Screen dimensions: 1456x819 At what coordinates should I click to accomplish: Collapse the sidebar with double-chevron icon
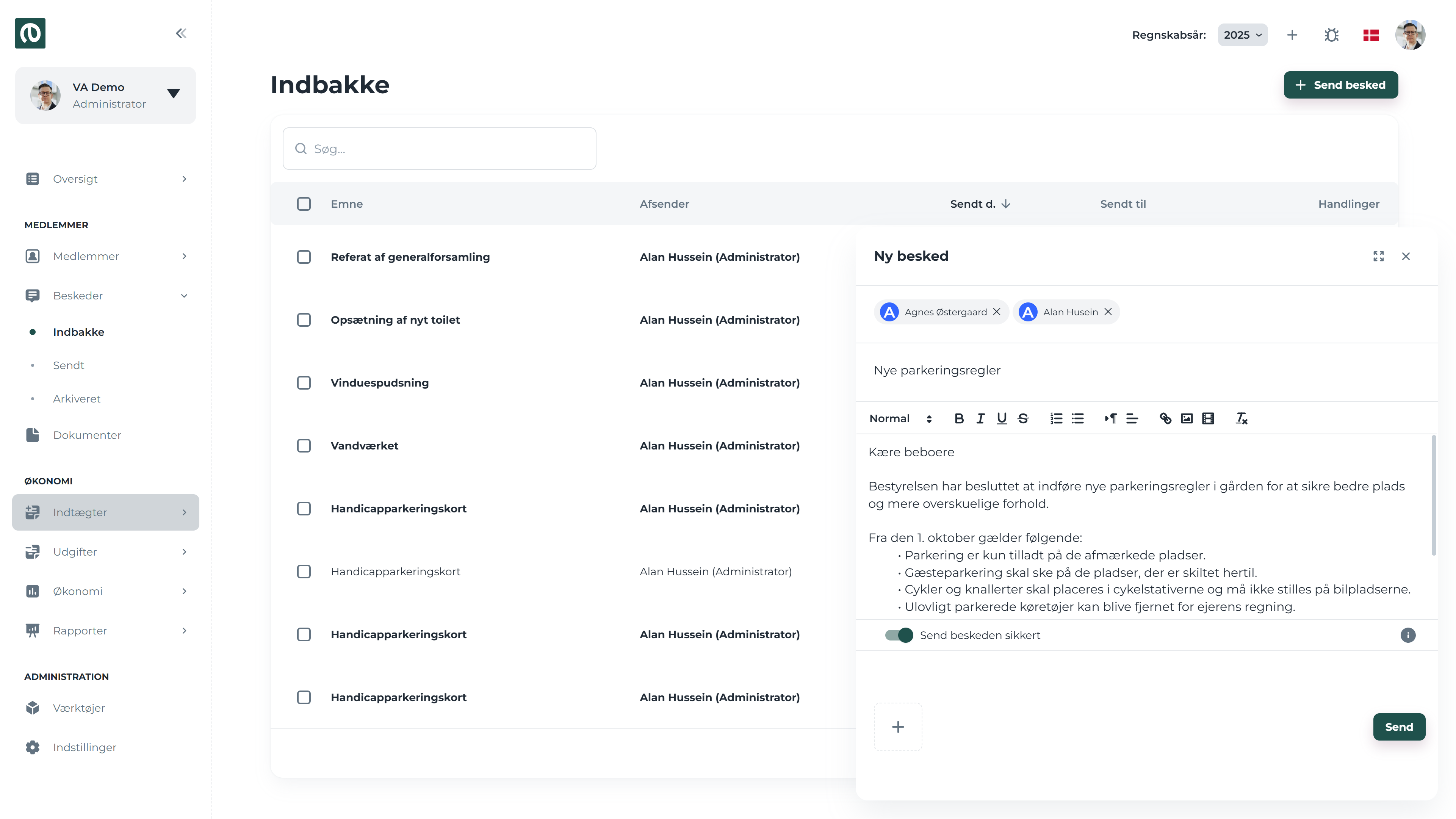pyautogui.click(x=181, y=33)
